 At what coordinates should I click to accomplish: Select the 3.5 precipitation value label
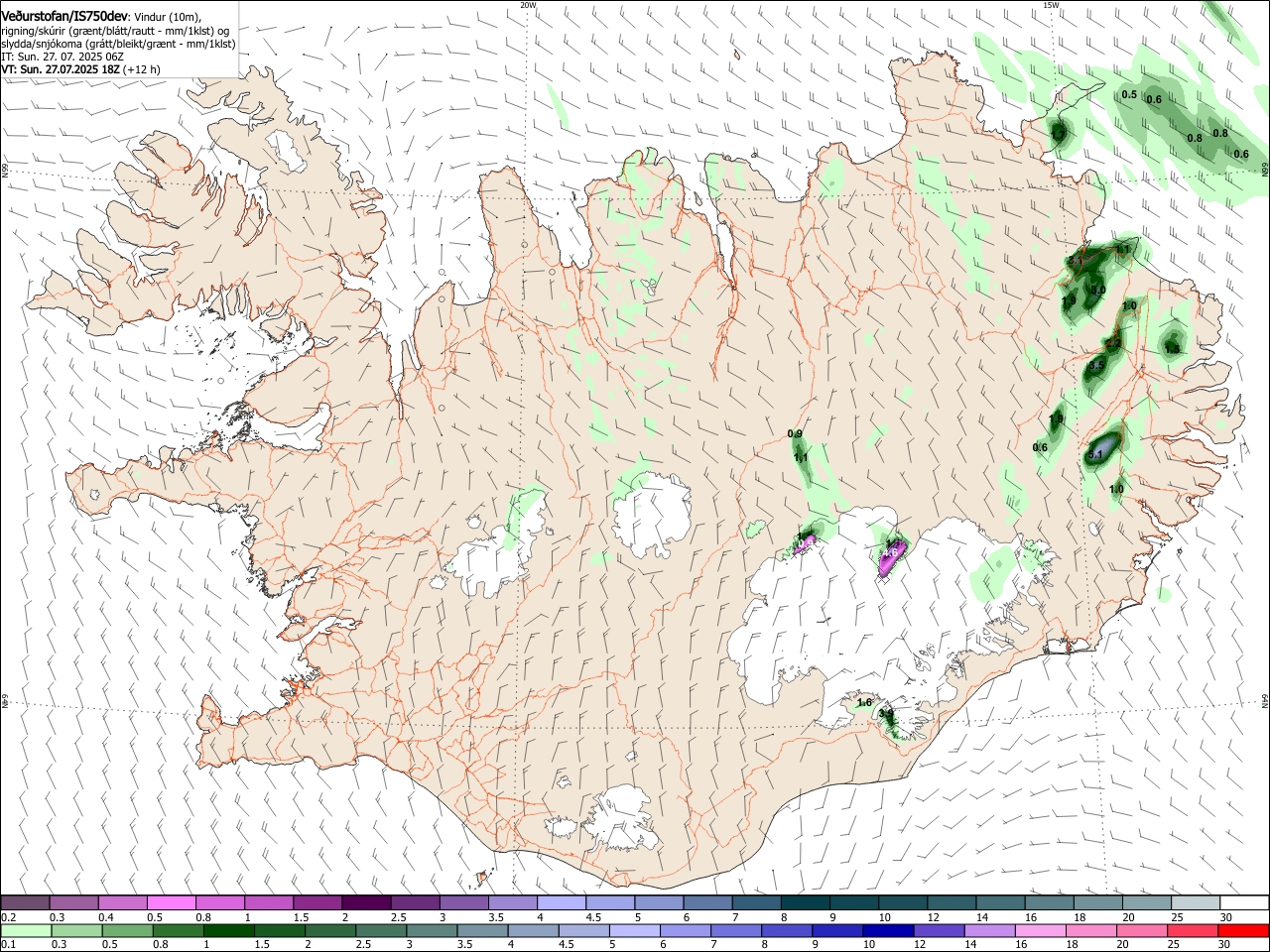1096,366
